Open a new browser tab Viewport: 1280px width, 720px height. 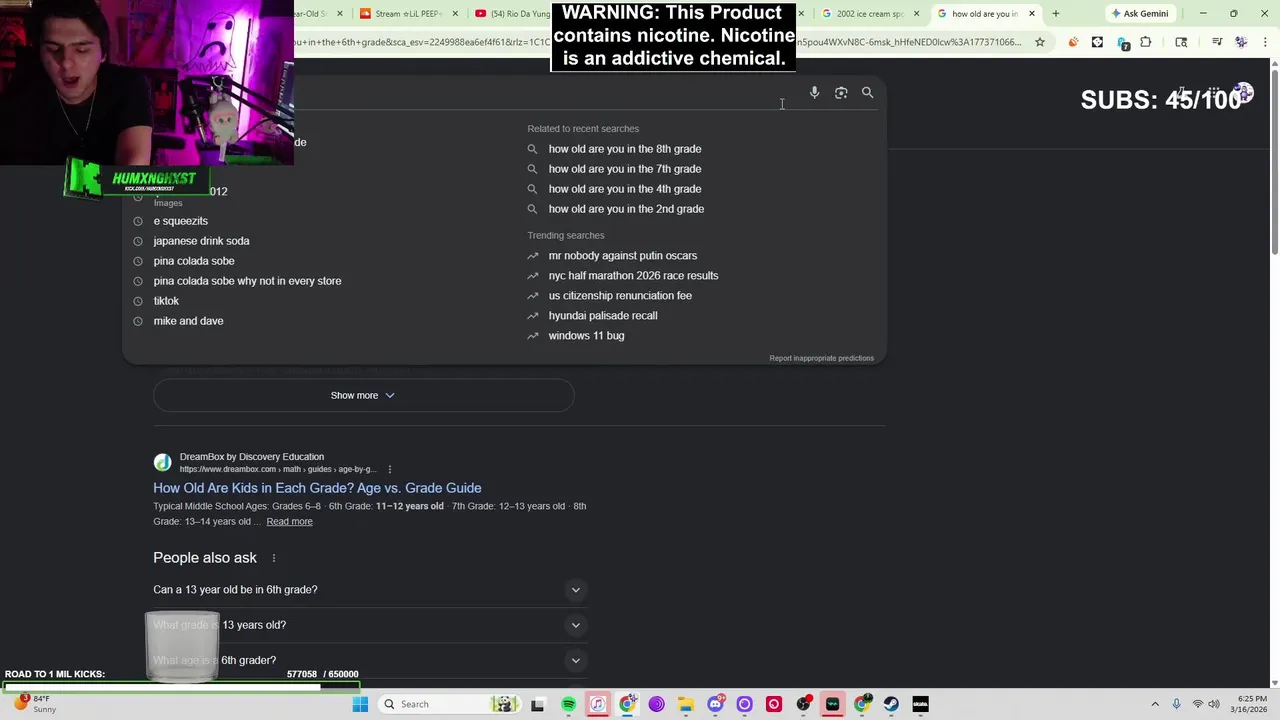point(1055,14)
